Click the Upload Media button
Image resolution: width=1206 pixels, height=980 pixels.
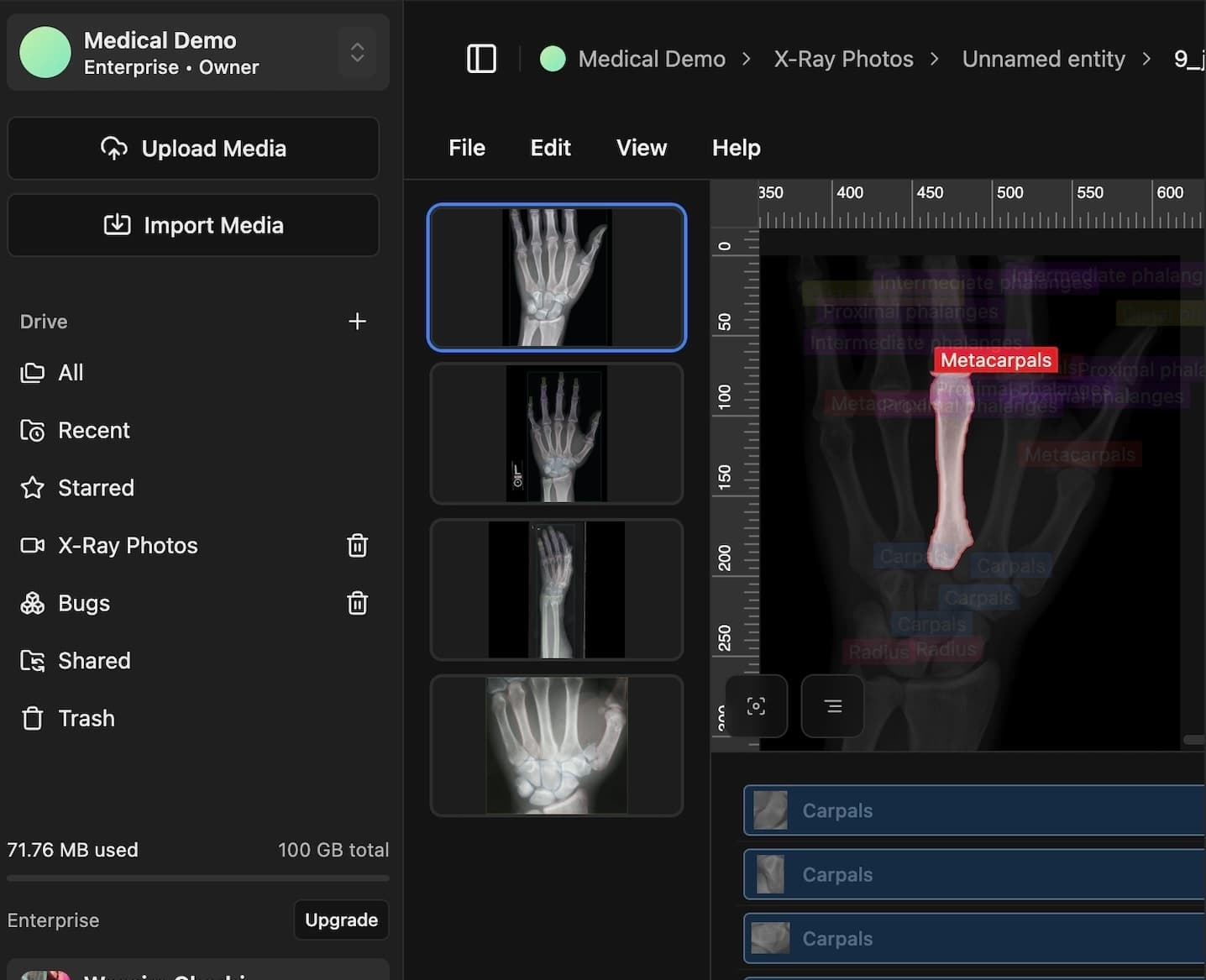(193, 149)
